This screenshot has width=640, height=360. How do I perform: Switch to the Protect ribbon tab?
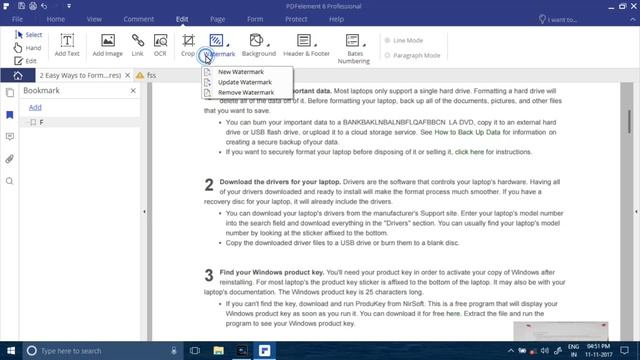tap(296, 19)
